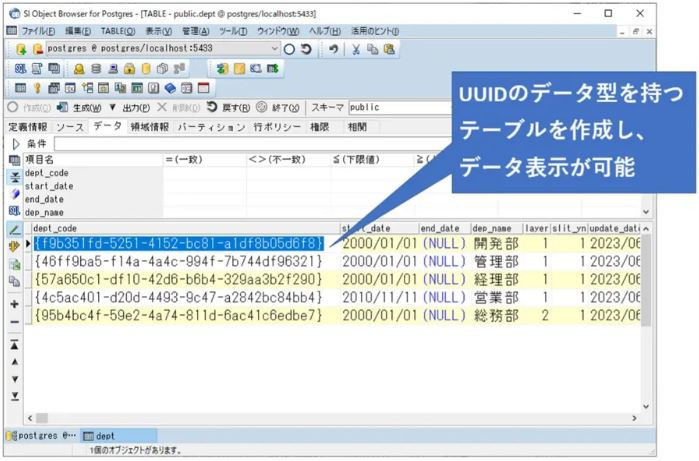Screen dimensions: 699x461
Task: Switch to the パーティション tab
Action: (211, 127)
